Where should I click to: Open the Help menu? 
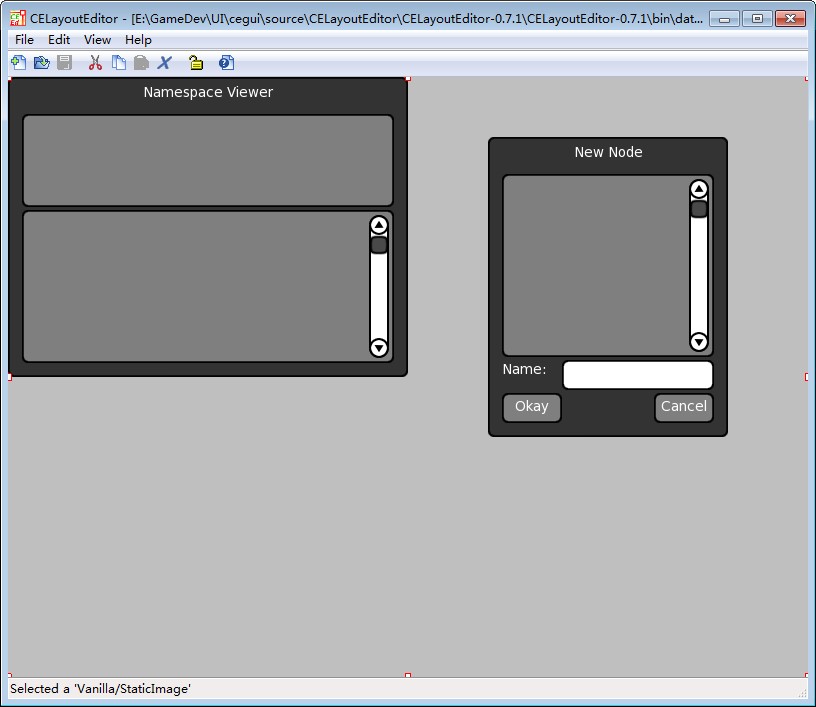138,40
